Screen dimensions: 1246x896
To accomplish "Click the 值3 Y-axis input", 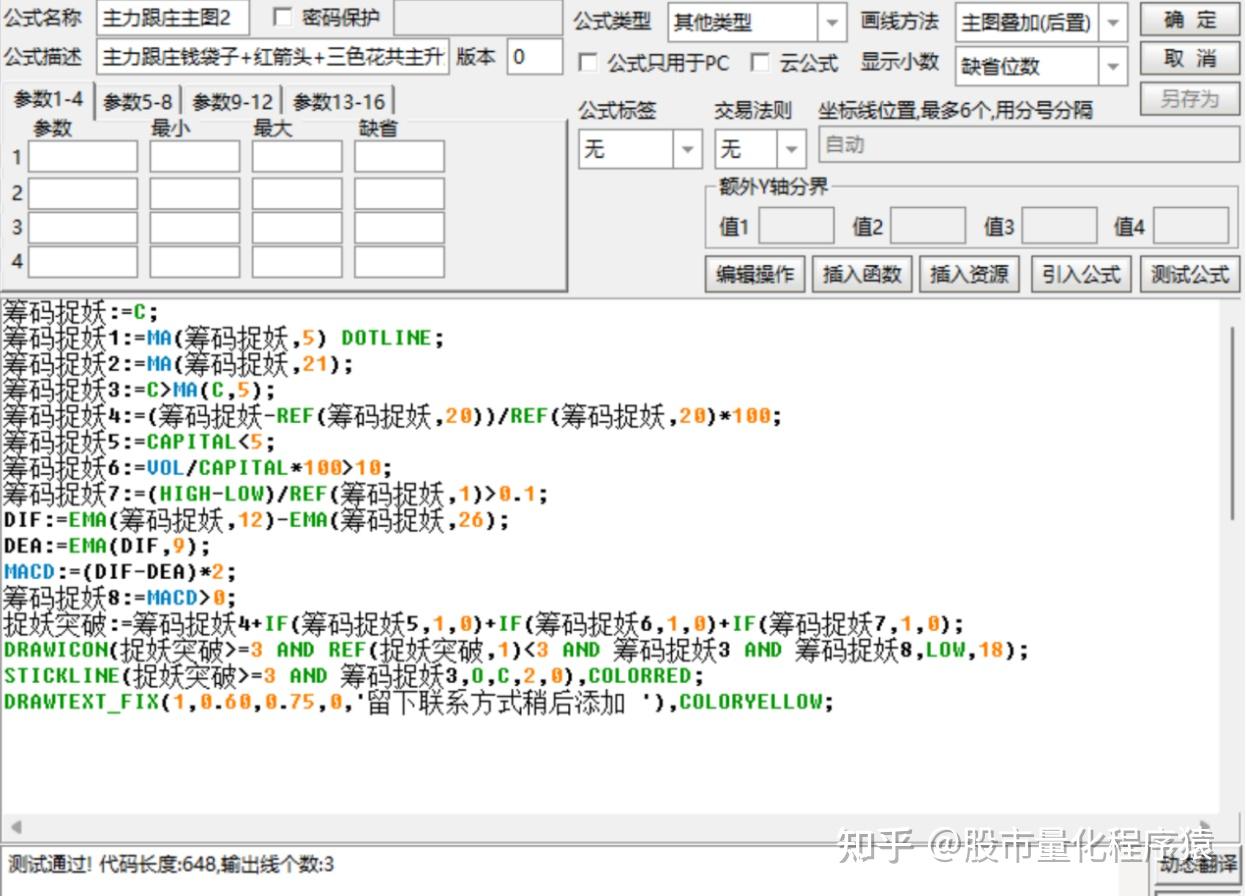I will (1059, 226).
